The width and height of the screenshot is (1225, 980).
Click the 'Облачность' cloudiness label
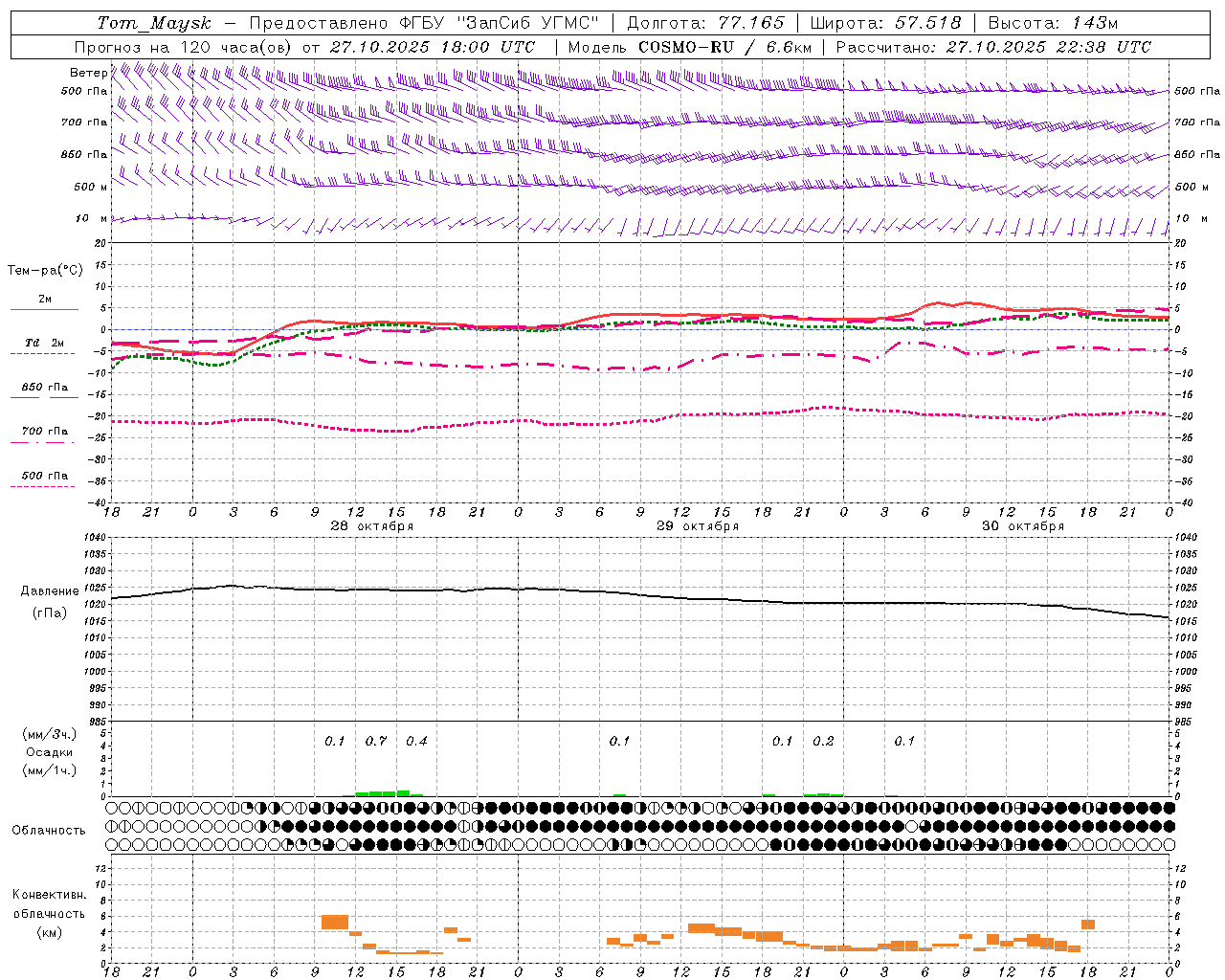tap(49, 831)
